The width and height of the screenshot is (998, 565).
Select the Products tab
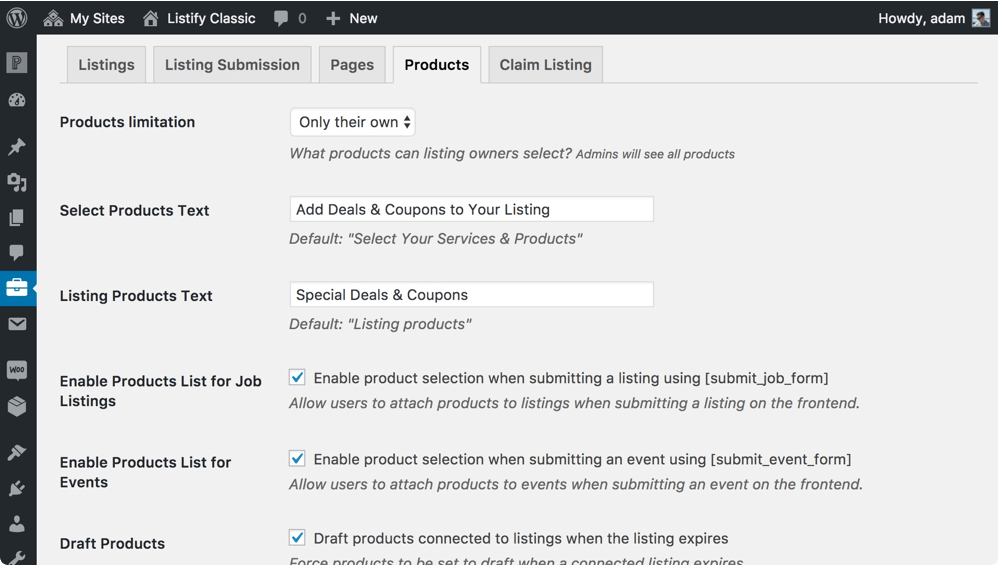(437, 65)
